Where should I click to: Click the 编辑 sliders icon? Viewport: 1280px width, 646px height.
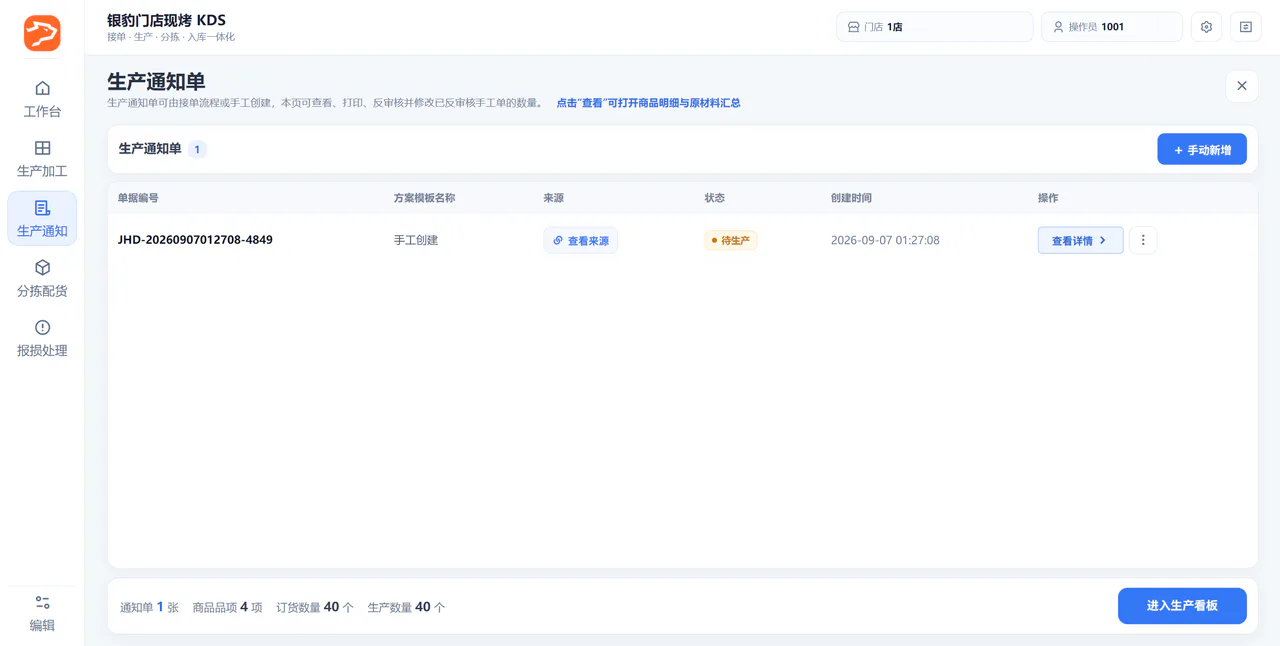point(42,602)
